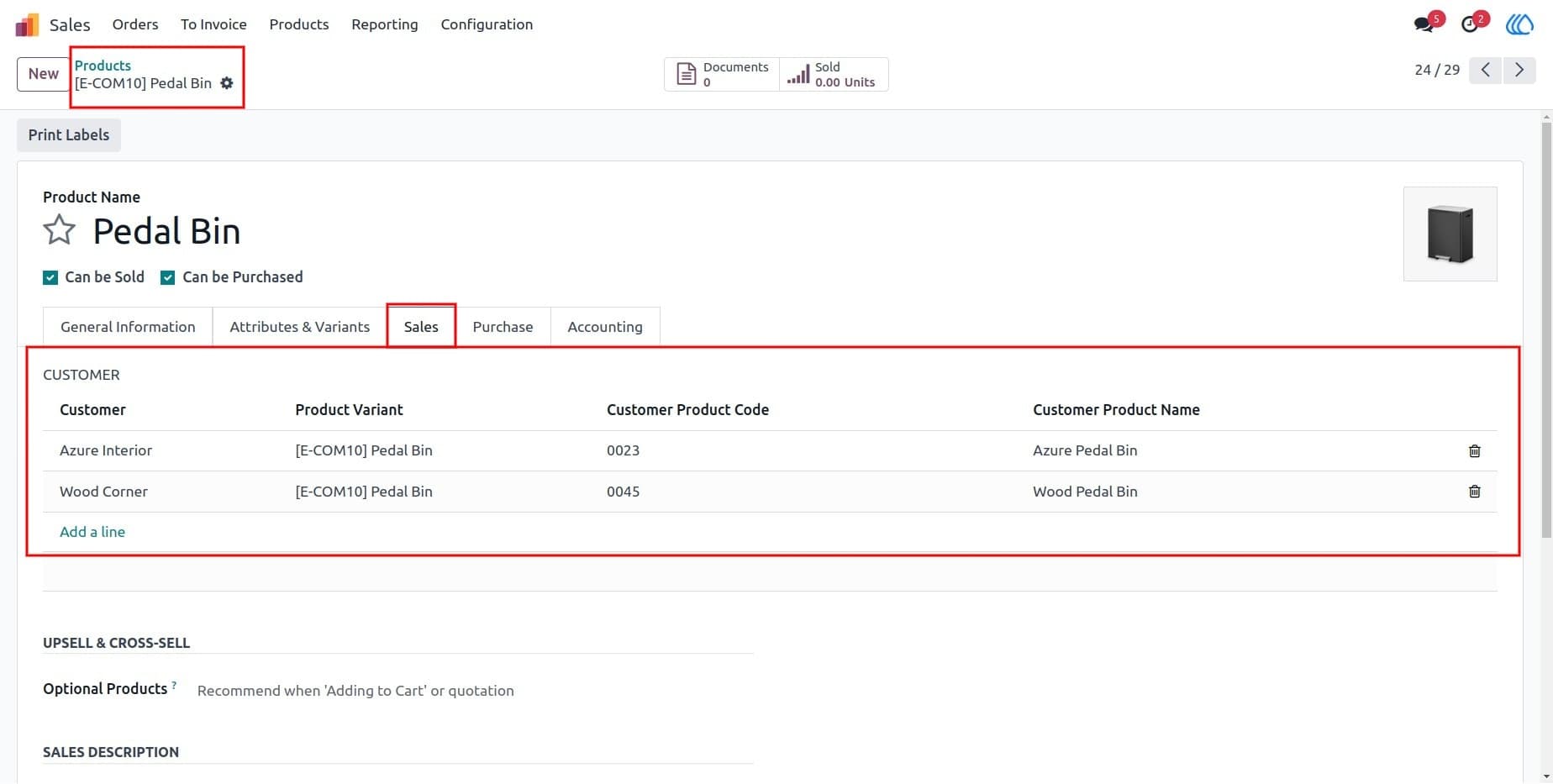The image size is (1553, 784).
Task: Click the Products breadcrumb link
Action: pyautogui.click(x=103, y=66)
